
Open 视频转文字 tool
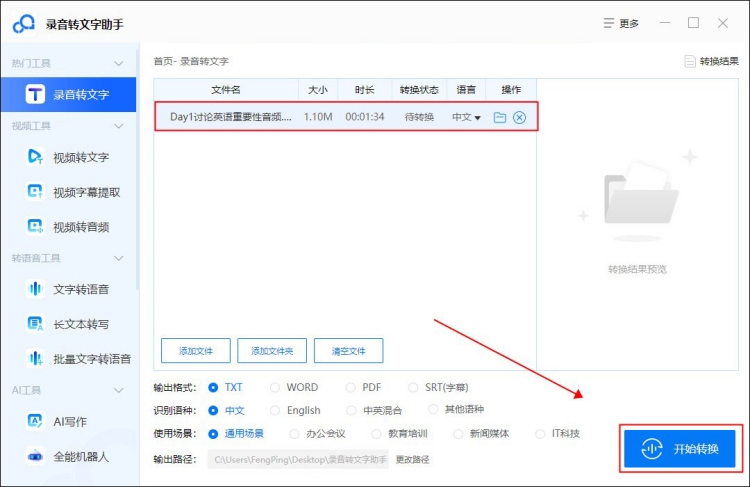68,157
